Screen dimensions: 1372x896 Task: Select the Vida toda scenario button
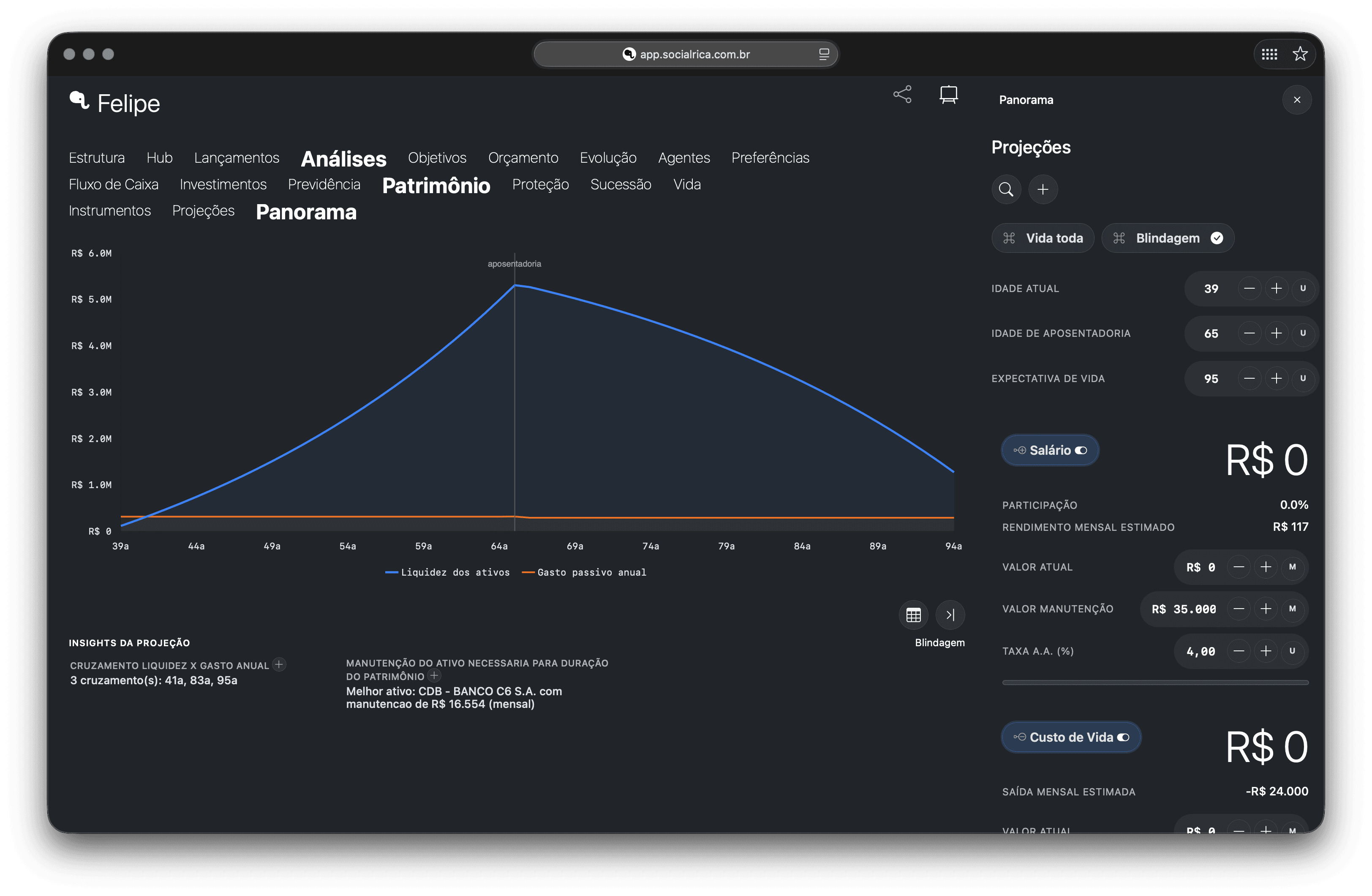1043,238
